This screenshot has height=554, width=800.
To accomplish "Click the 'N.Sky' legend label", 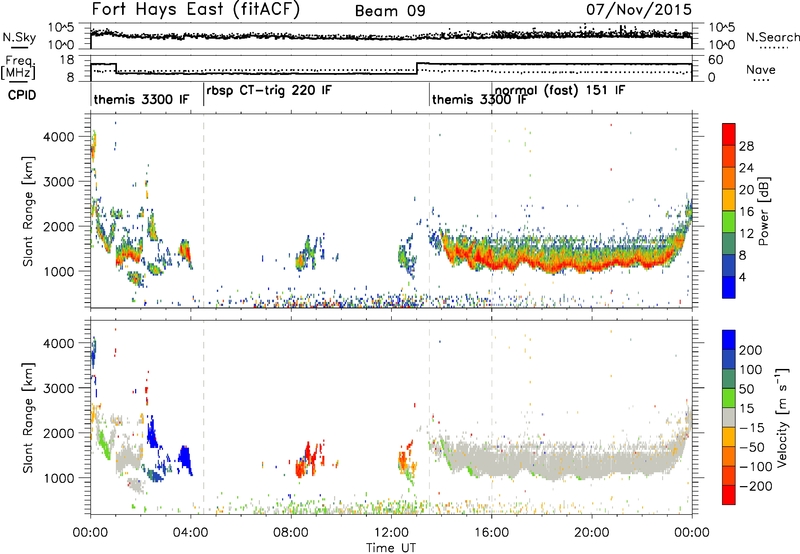I will click(x=19, y=37).
